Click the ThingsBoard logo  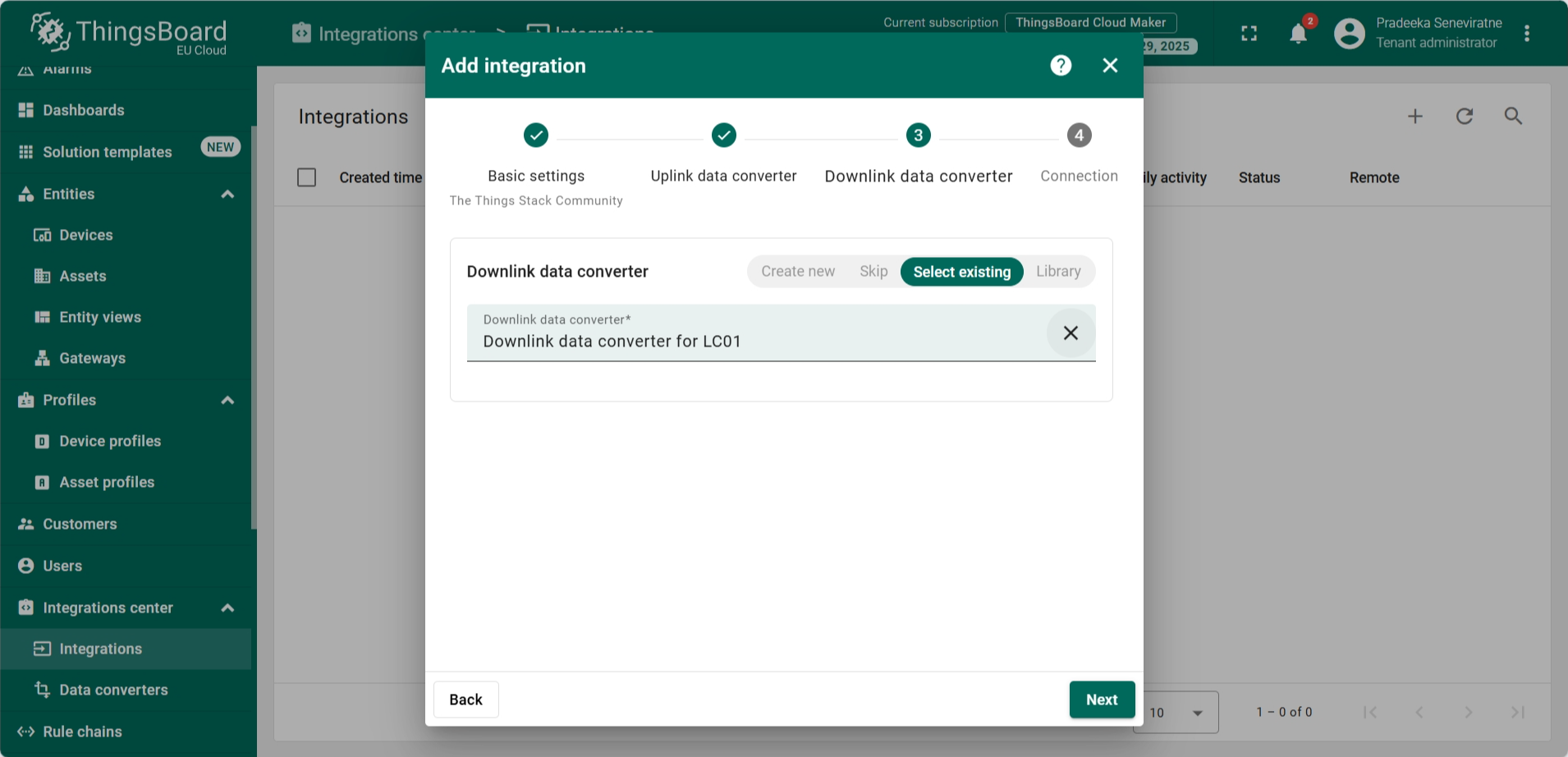[x=129, y=34]
